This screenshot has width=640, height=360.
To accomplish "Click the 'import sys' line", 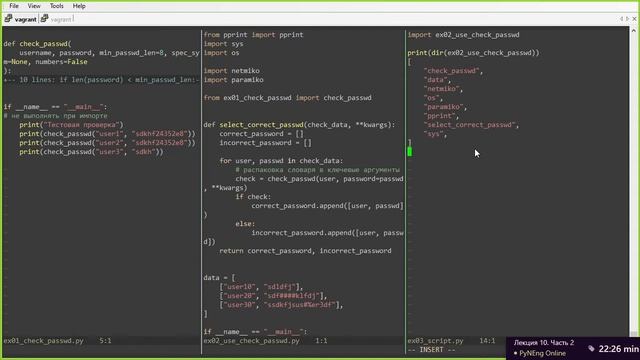I will [223, 44].
